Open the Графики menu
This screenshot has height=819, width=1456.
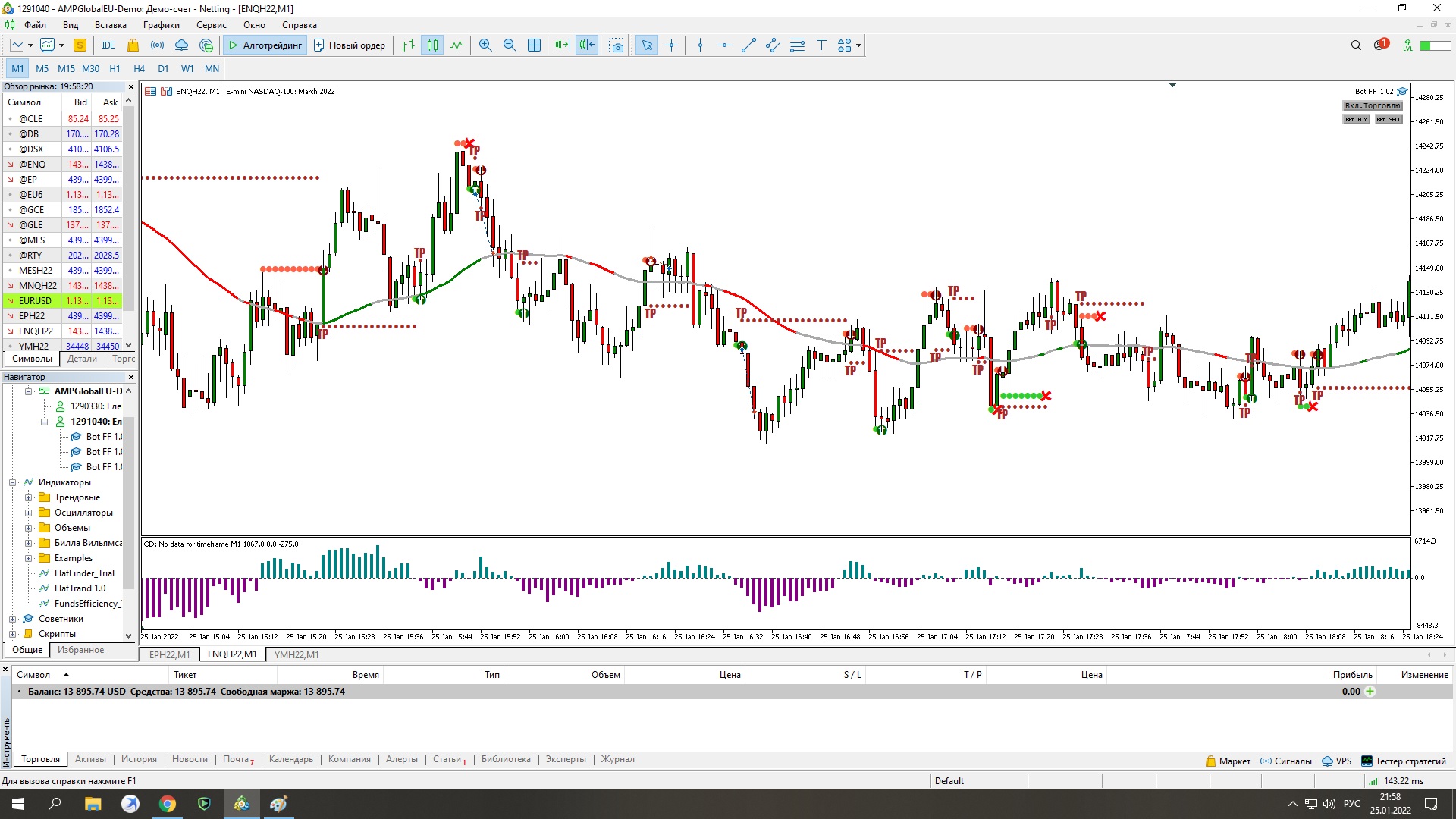[x=161, y=25]
